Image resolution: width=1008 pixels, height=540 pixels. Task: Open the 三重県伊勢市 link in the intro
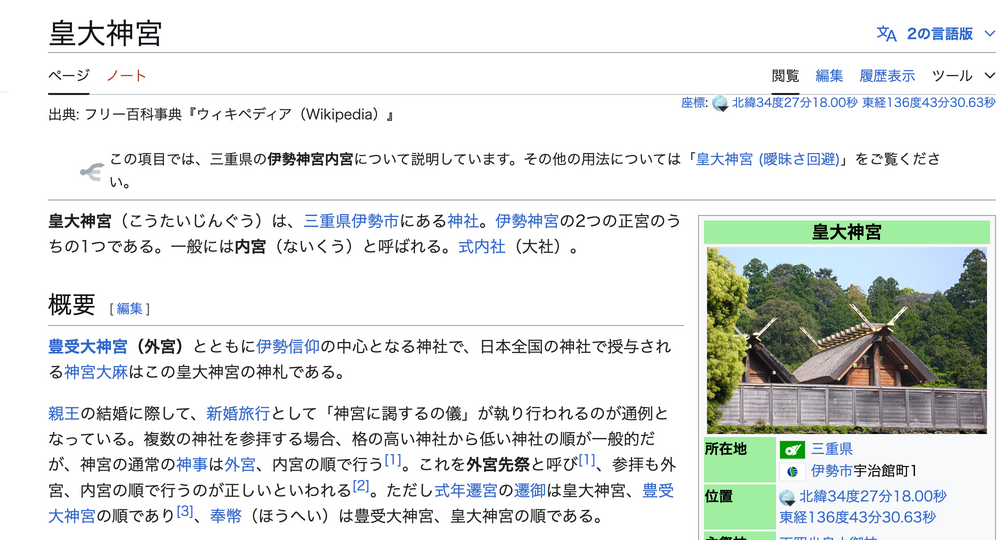click(x=351, y=221)
